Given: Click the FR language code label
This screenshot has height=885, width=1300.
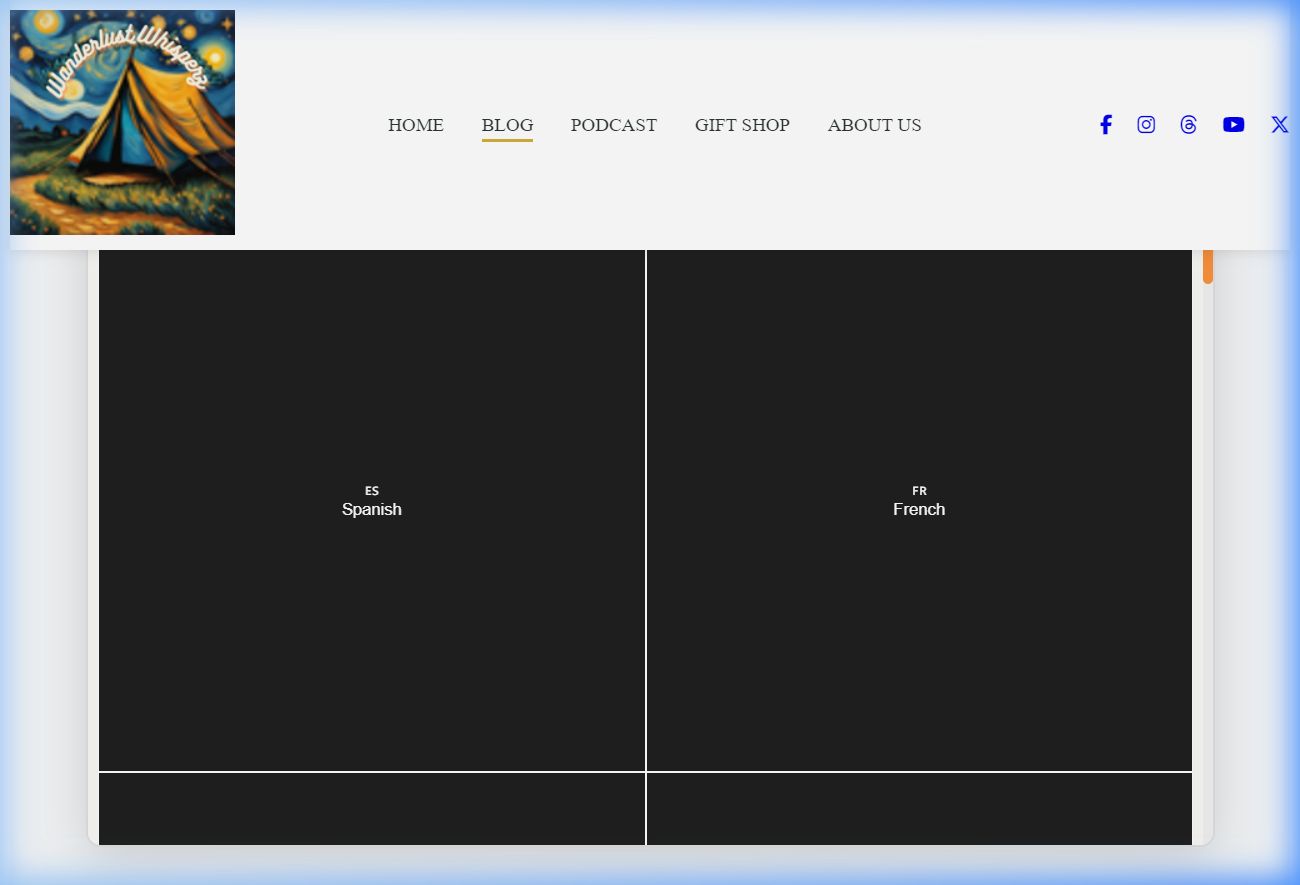Looking at the screenshot, I should [919, 491].
